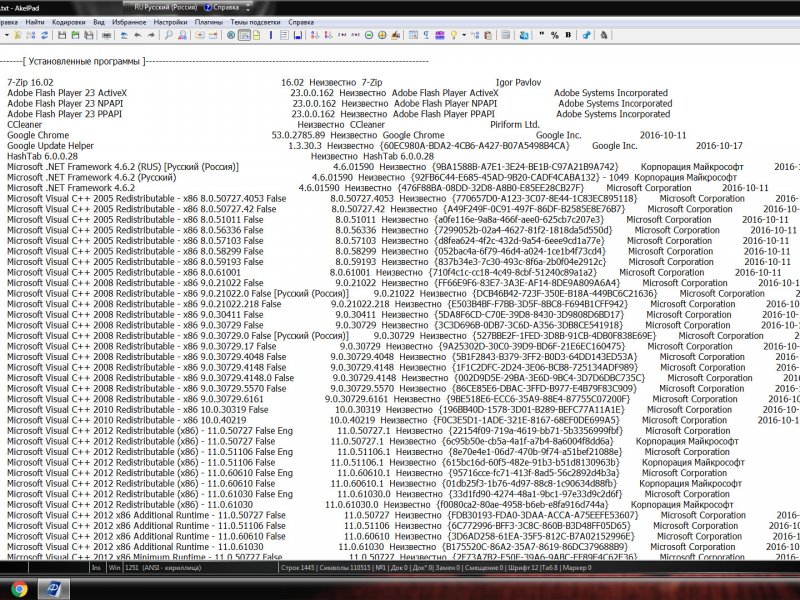This screenshot has height=600, width=800.
Task: Click the 'Установленные программы' section header
Action: coord(84,61)
